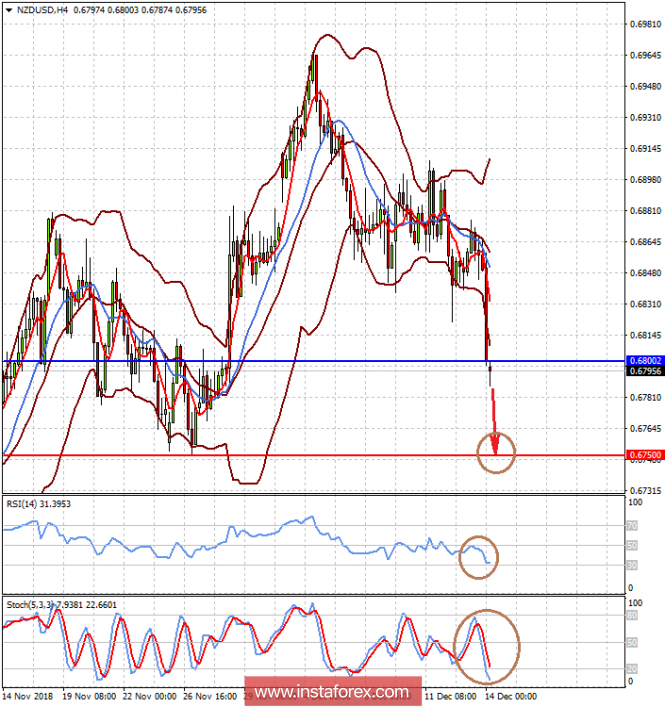The width and height of the screenshot is (665, 707).
Task: Select the Stochastic 20 level label
Action: pyautogui.click(x=632, y=669)
